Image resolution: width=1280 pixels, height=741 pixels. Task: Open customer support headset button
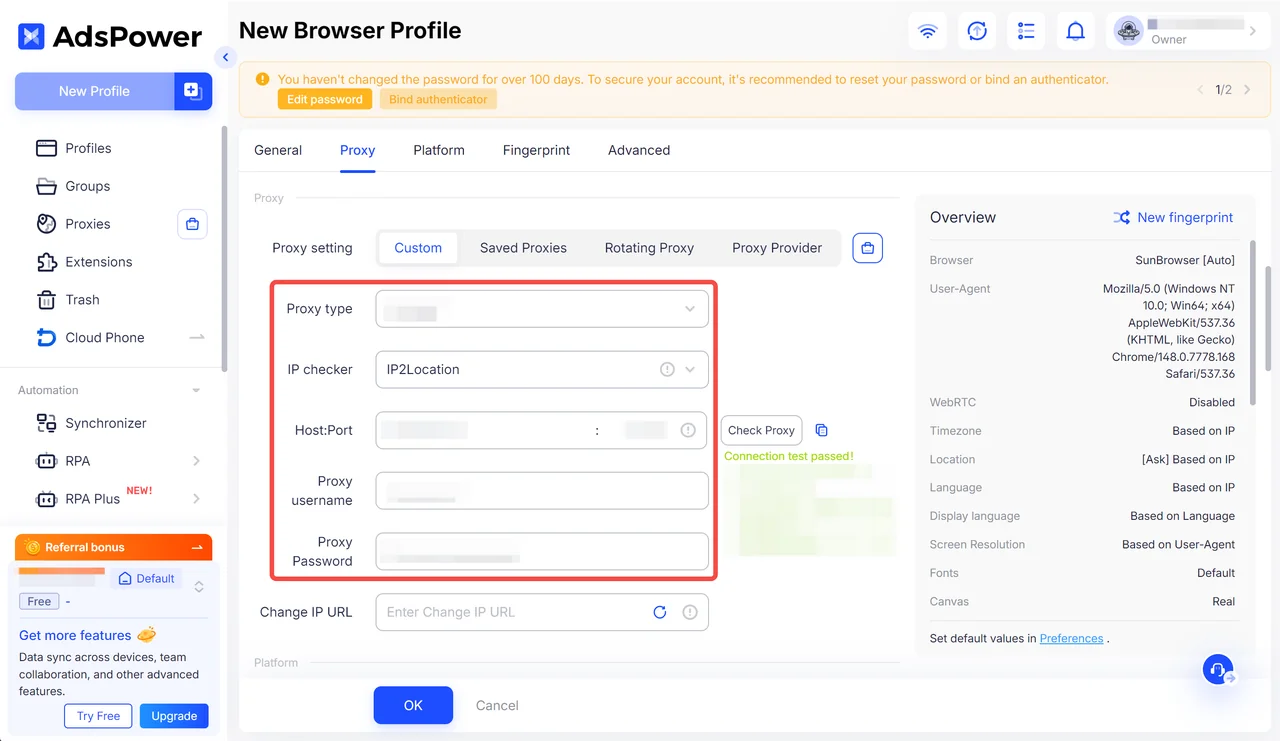point(1218,669)
